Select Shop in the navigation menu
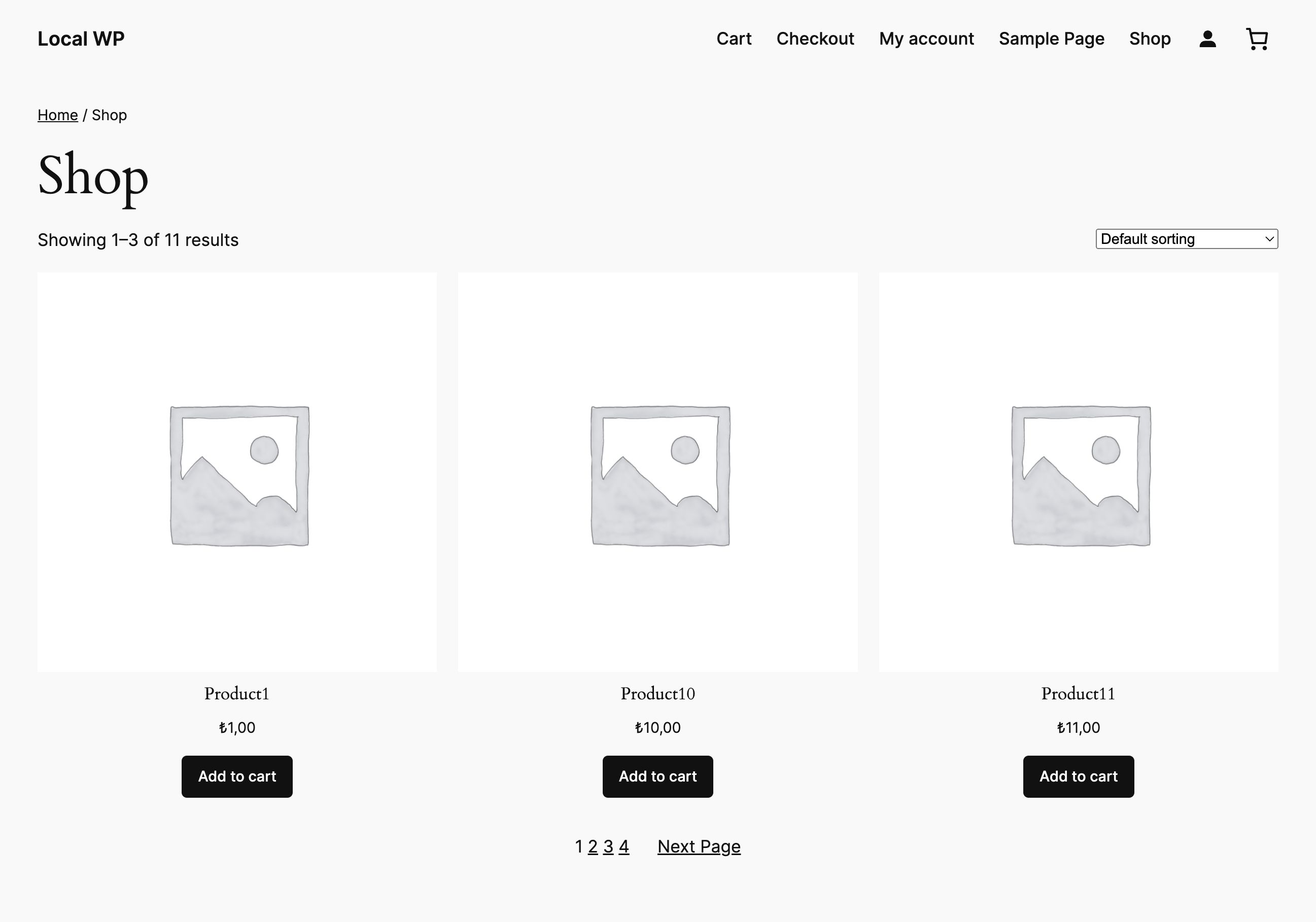The width and height of the screenshot is (1316, 922). pyautogui.click(x=1150, y=39)
